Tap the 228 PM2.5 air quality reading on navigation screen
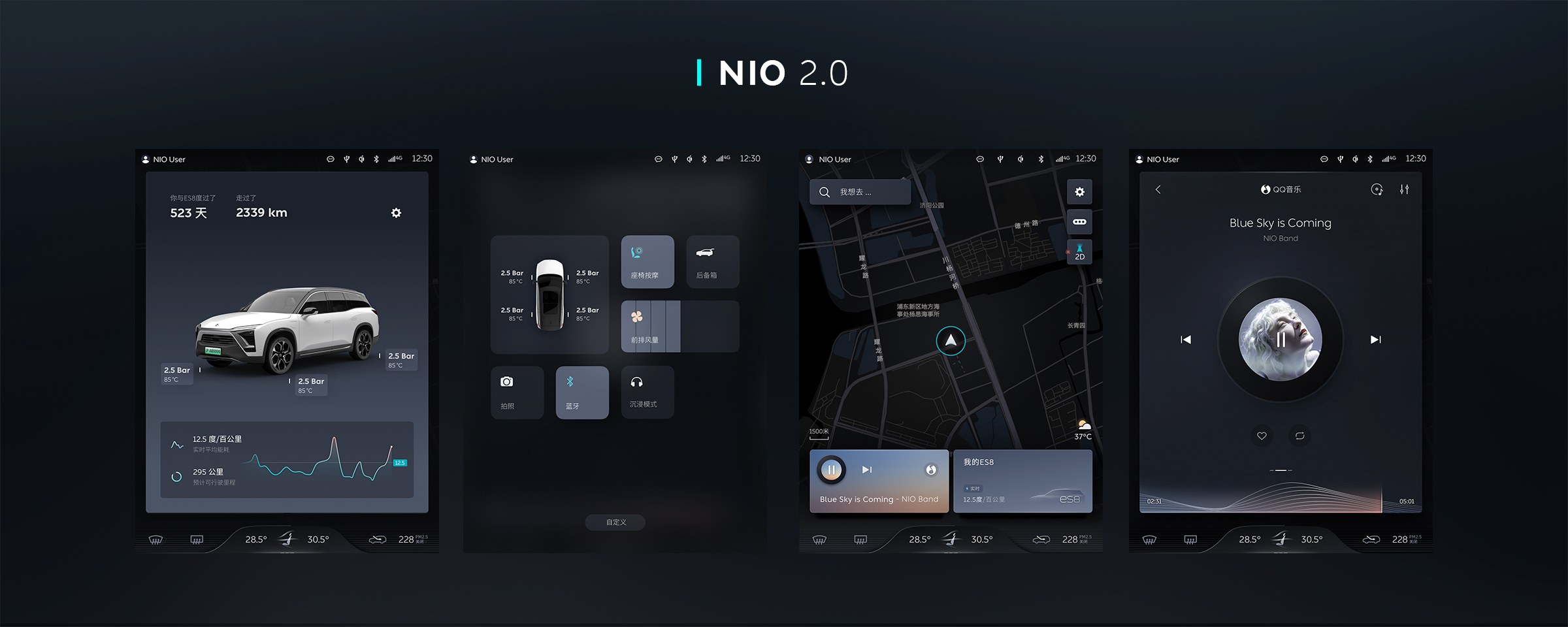Viewport: 1568px width, 627px height. (1077, 539)
